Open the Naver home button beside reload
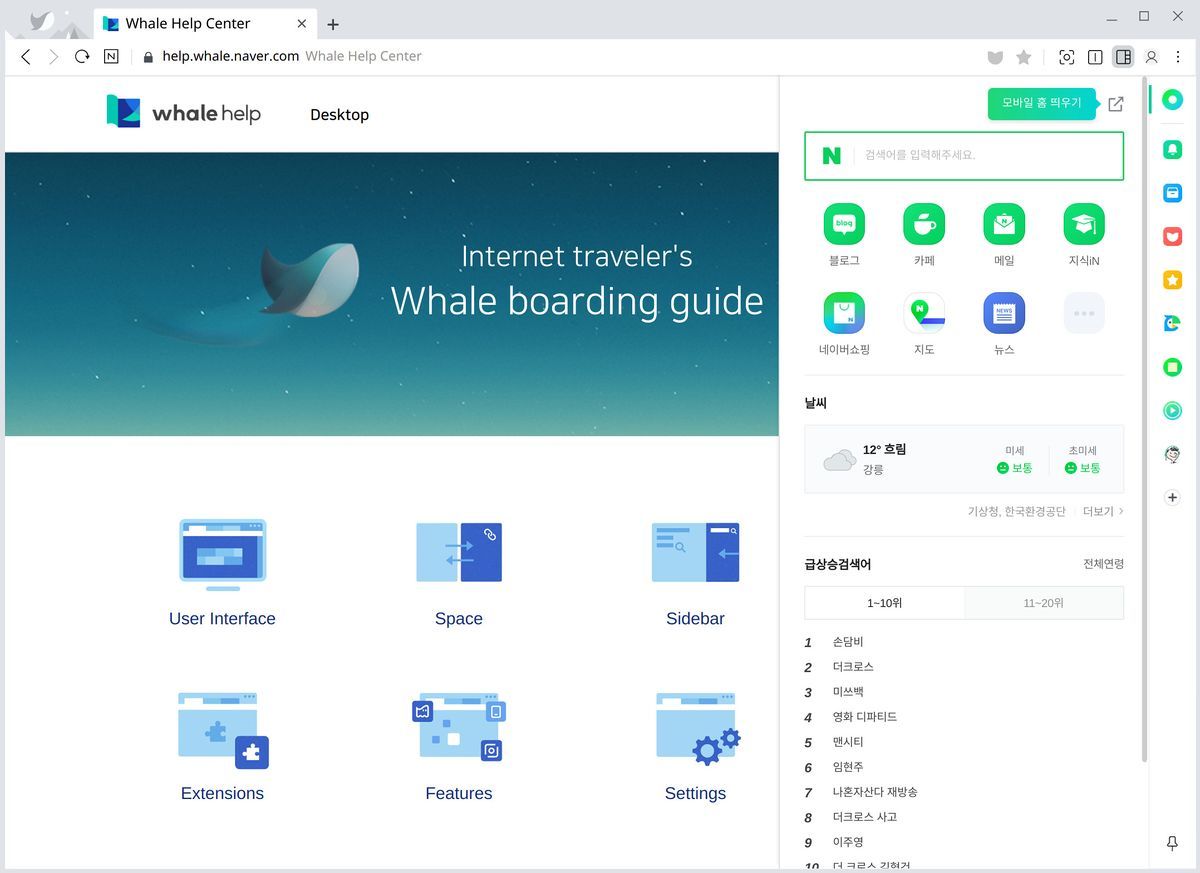The height and width of the screenshot is (873, 1200). [111, 57]
